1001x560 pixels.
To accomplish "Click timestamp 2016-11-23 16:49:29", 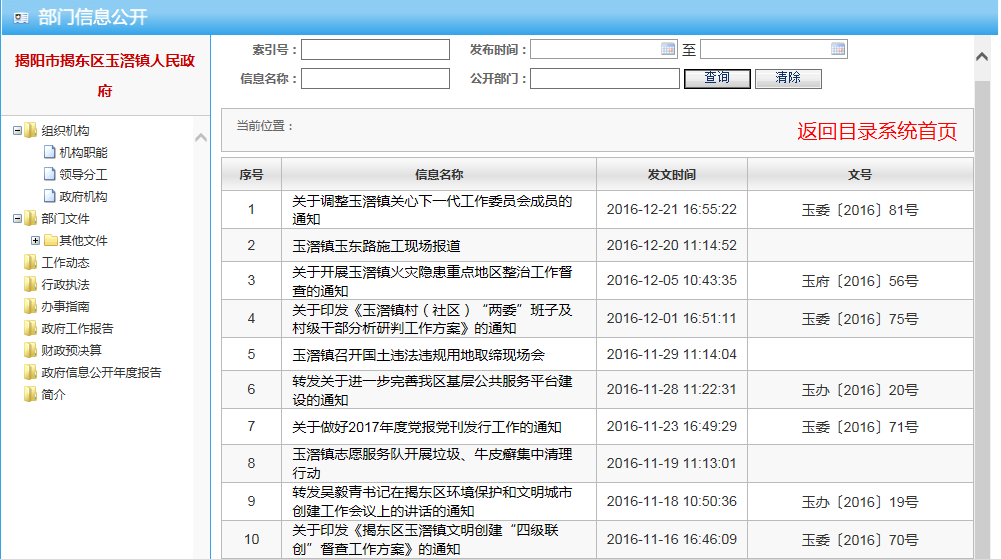I will point(672,427).
